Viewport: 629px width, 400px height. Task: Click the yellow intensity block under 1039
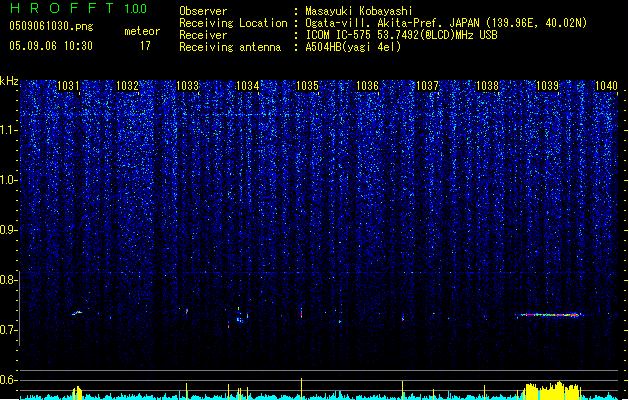click(x=552, y=391)
